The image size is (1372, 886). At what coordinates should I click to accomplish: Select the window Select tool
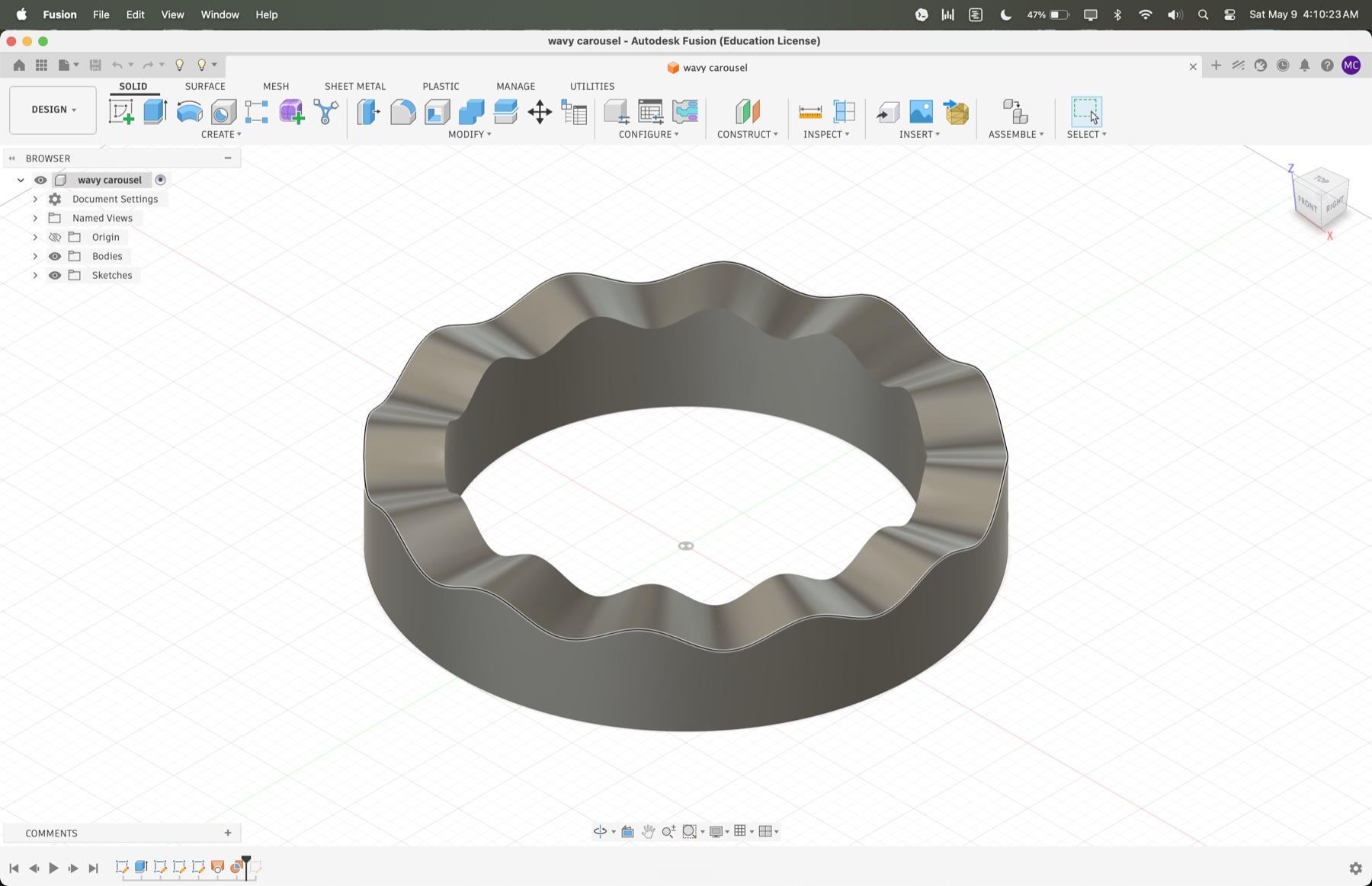1086,112
